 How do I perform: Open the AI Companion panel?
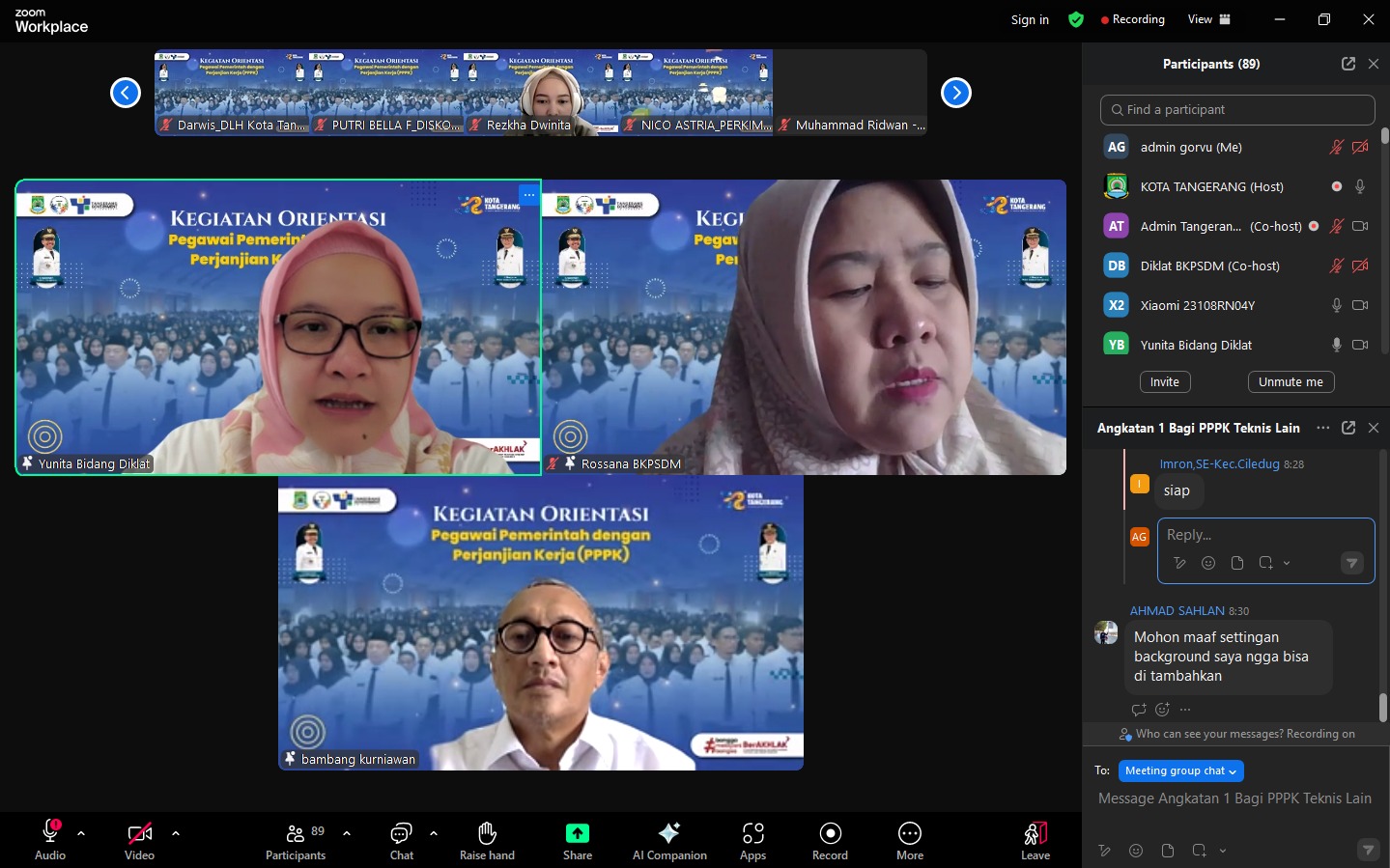668,840
